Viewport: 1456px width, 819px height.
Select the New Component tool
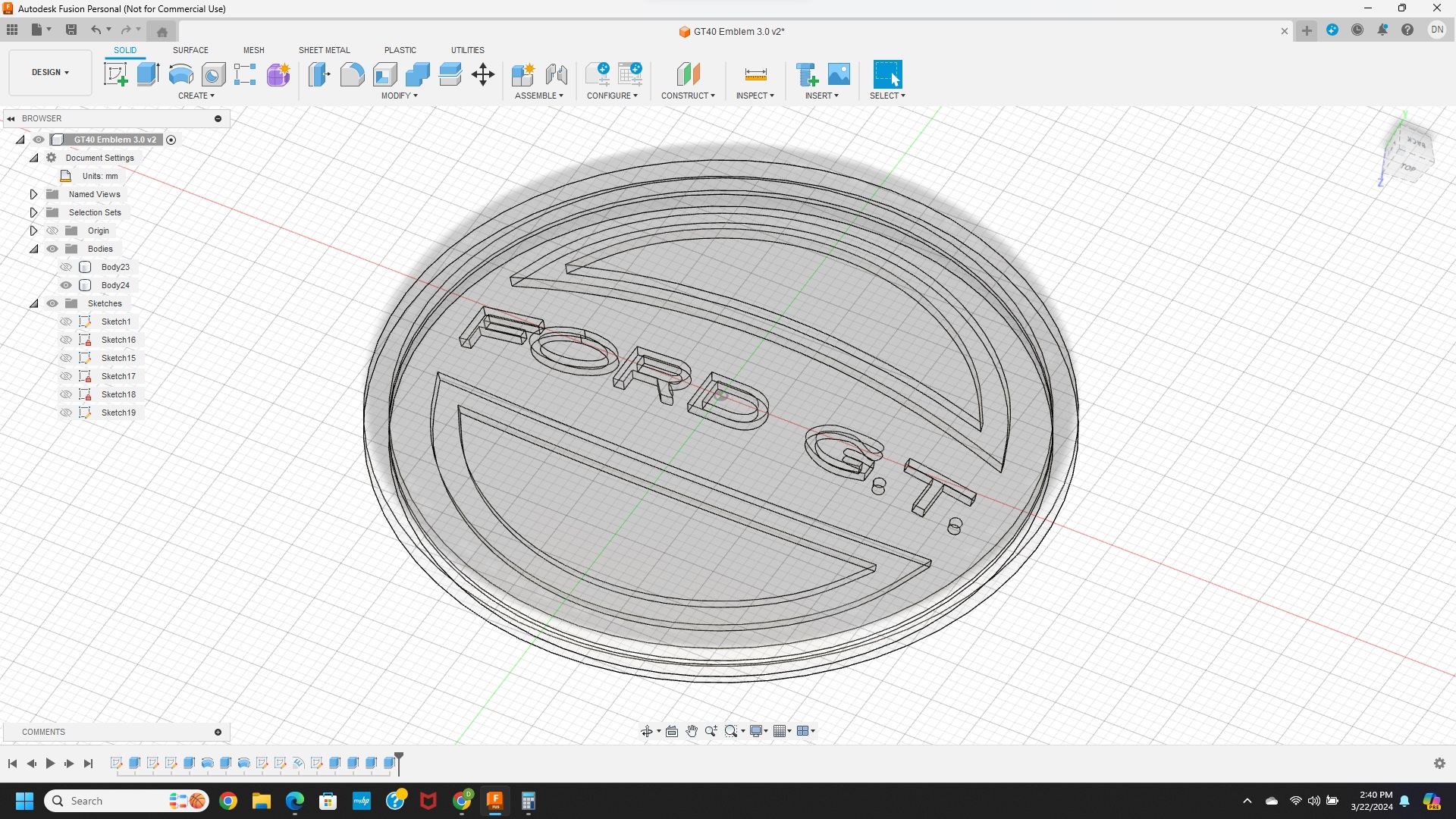[x=523, y=74]
